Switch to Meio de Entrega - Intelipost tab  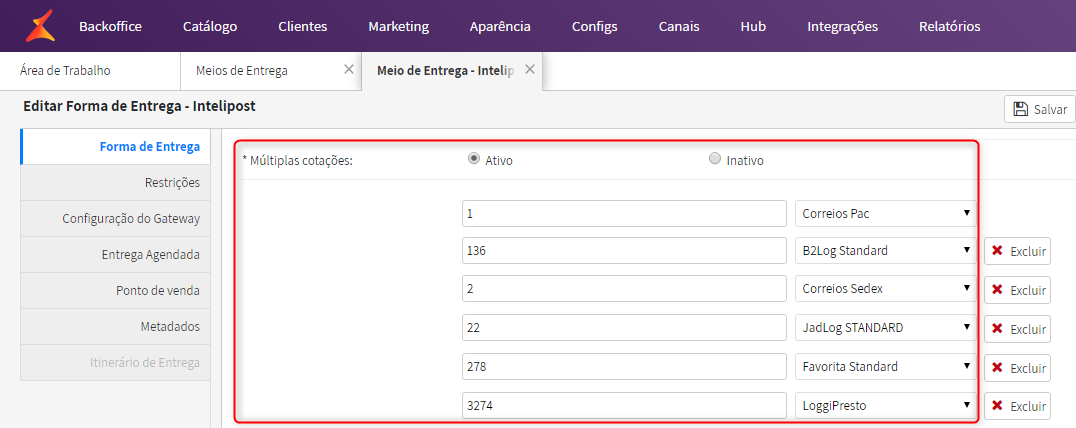click(x=452, y=70)
